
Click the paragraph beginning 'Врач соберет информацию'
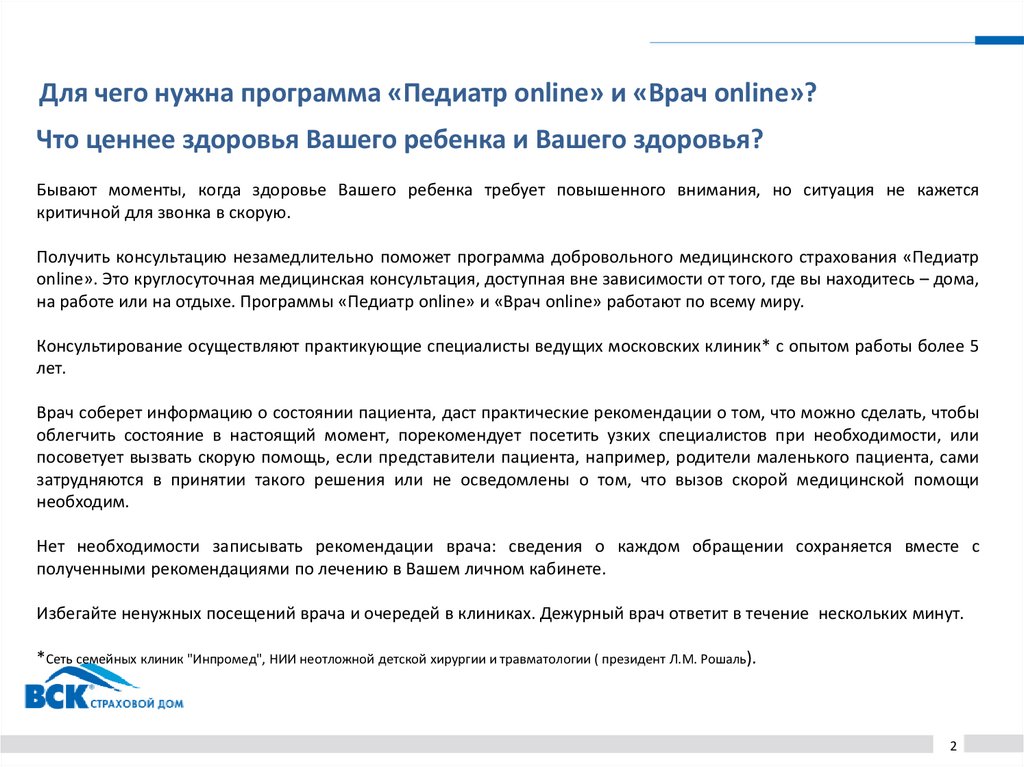(x=507, y=457)
